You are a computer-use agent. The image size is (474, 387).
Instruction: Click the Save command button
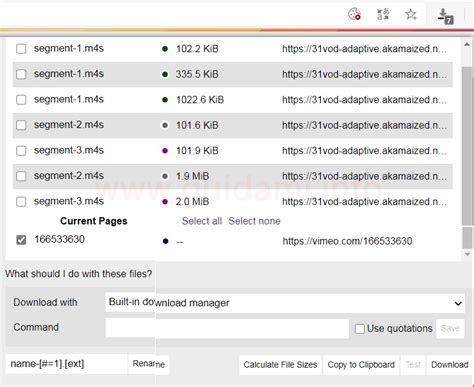[x=450, y=329]
